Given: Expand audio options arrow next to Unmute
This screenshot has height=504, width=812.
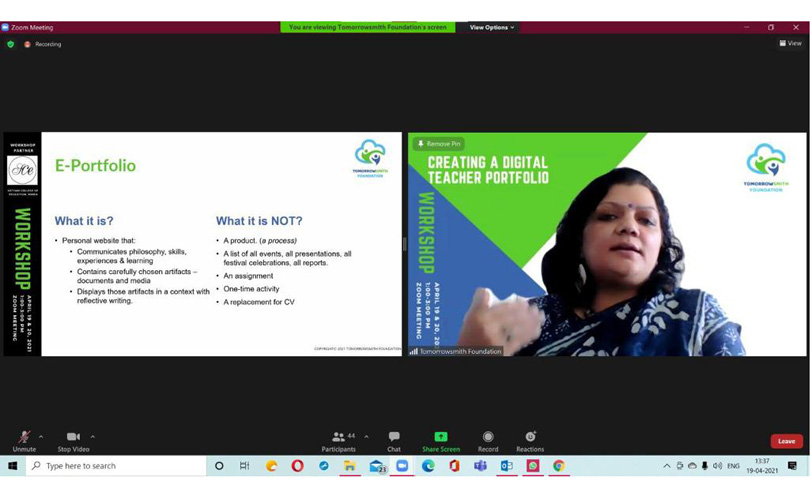Looking at the screenshot, I should [x=41, y=437].
